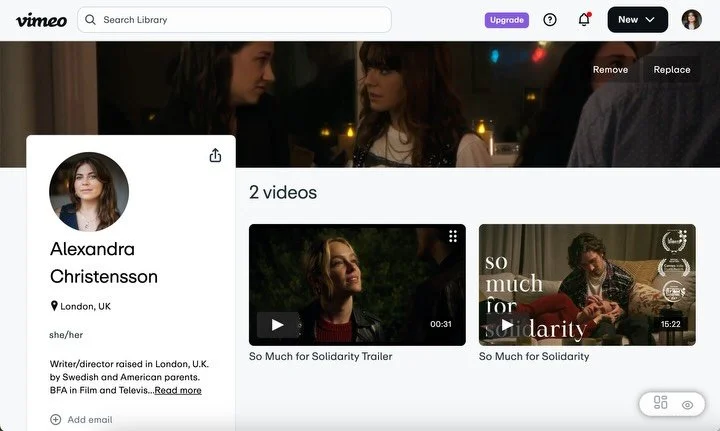The image size is (720, 431).
Task: Click the purple Upgrade button
Action: pyautogui.click(x=506, y=20)
